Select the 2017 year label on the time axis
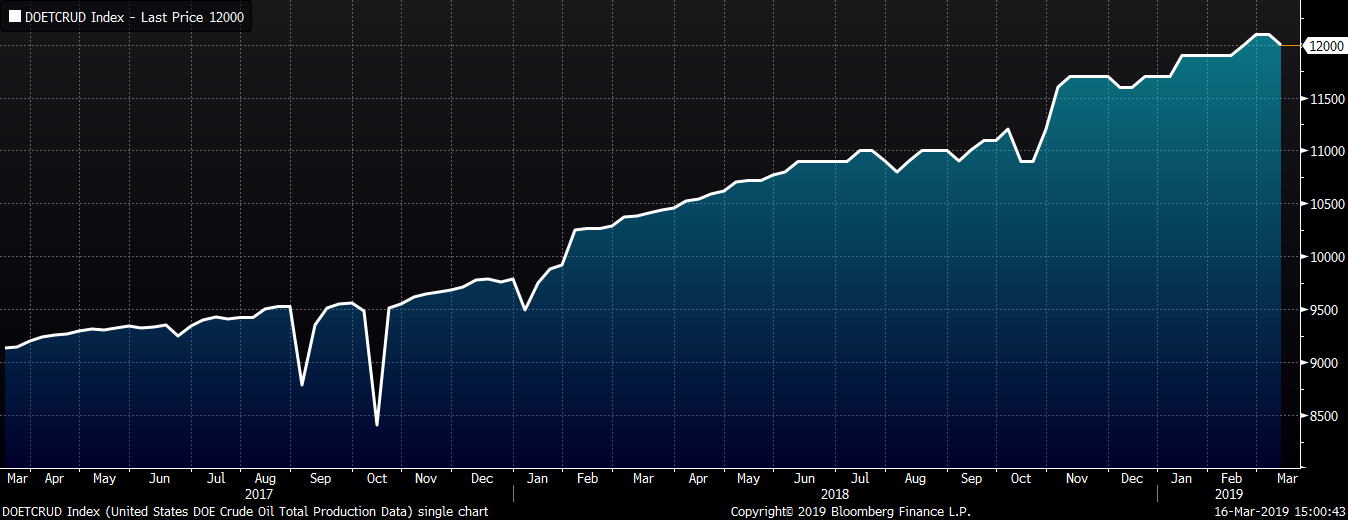The image size is (1348, 520). (x=259, y=494)
